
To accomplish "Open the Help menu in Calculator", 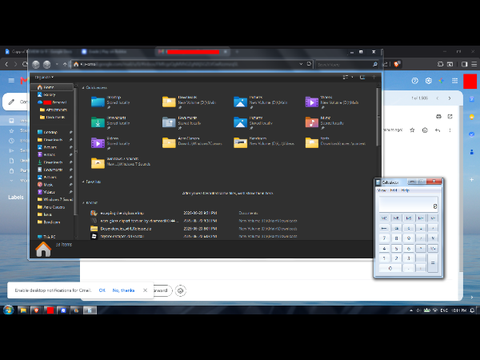I will 405,190.
